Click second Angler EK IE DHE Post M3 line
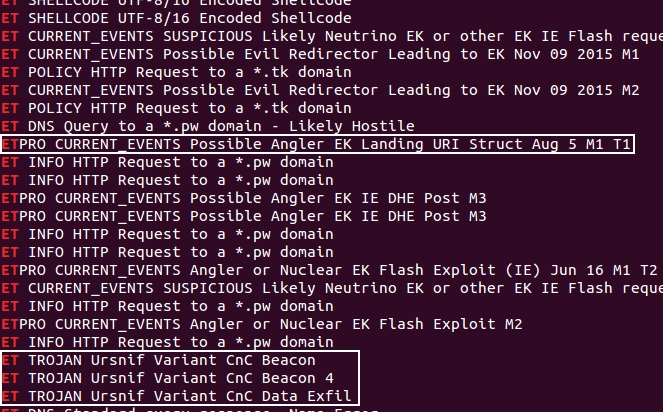 pyautogui.click(x=244, y=217)
